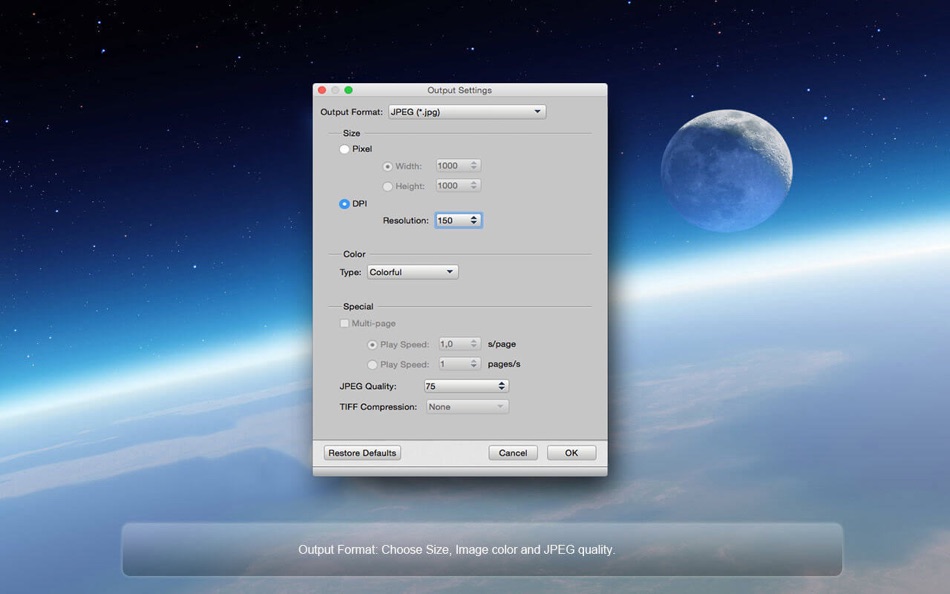Click the s/page stepper arrows
The image size is (950, 594).
click(474, 344)
